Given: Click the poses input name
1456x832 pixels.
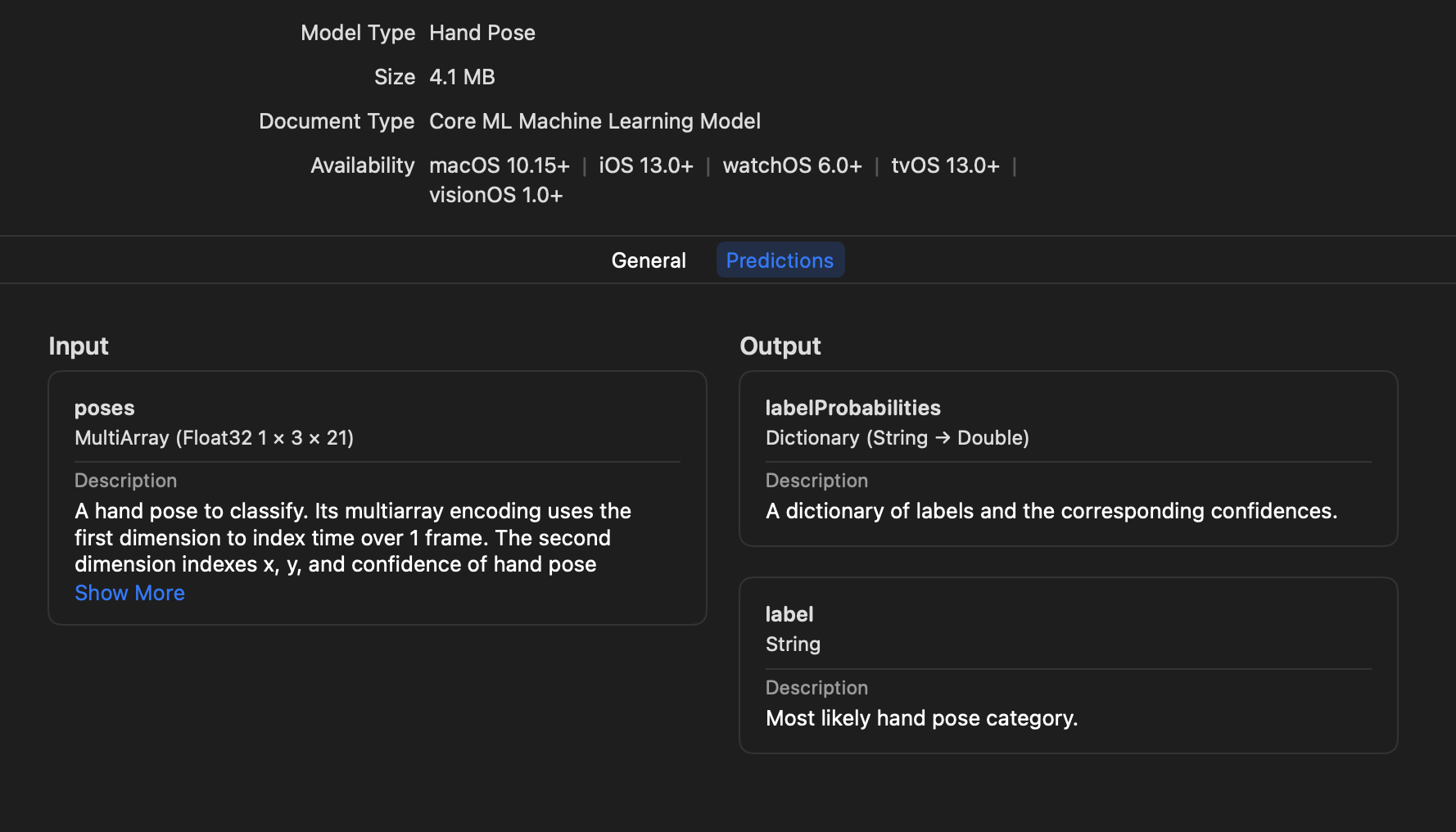Looking at the screenshot, I should click(104, 408).
